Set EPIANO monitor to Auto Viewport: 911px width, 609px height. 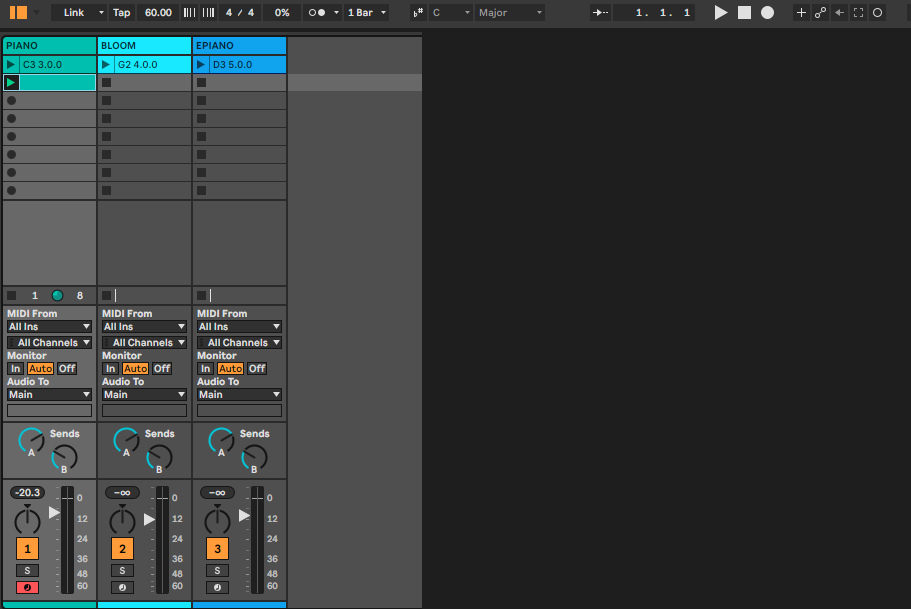point(231,368)
